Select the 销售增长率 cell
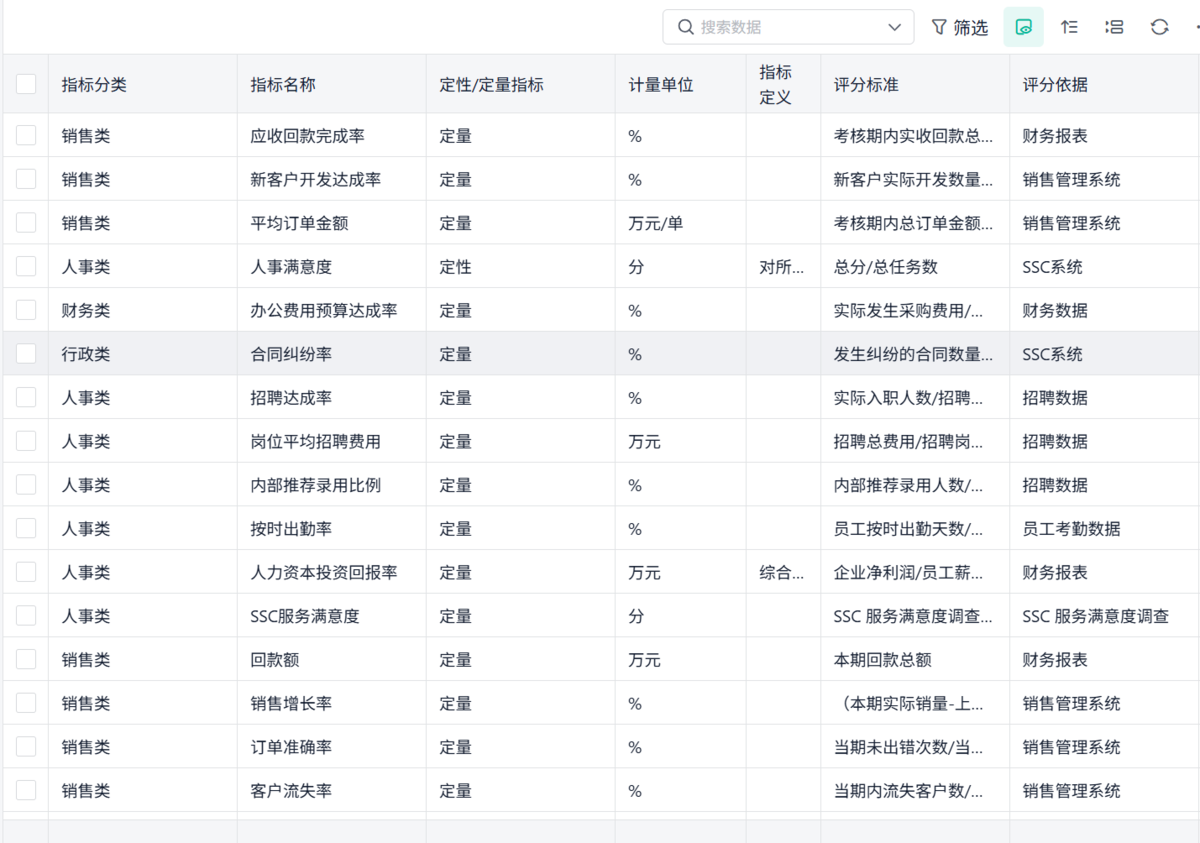The width and height of the screenshot is (1200, 843). tap(332, 703)
